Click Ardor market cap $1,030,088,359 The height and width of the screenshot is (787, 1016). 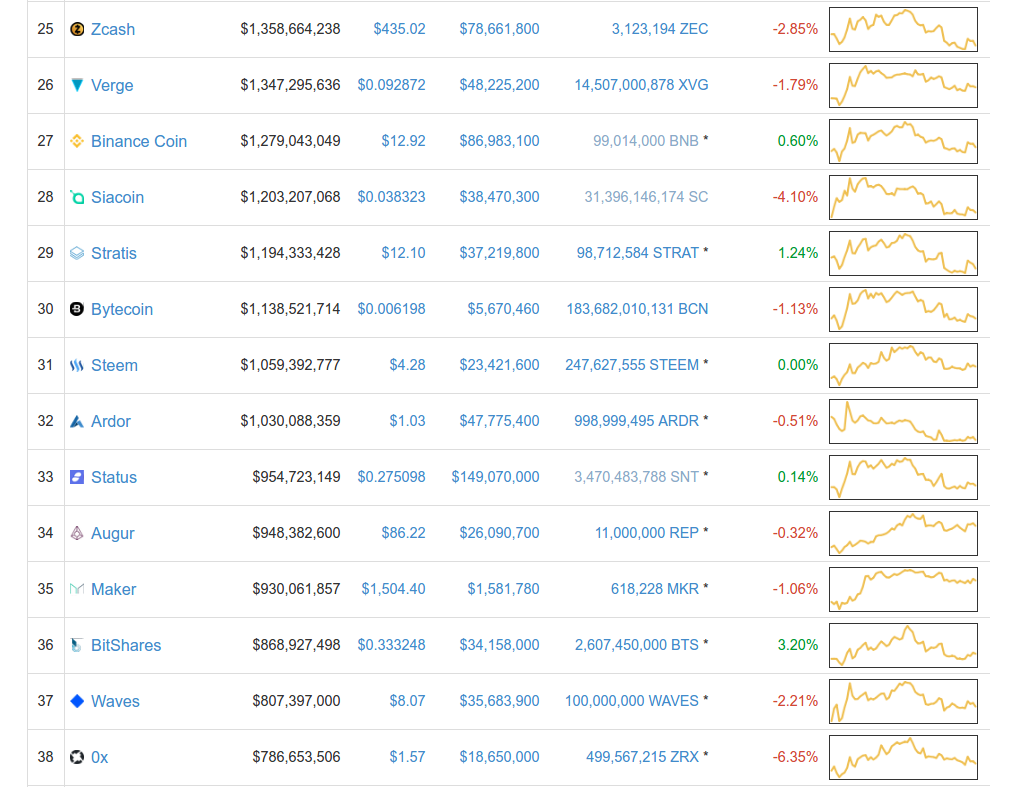click(290, 421)
